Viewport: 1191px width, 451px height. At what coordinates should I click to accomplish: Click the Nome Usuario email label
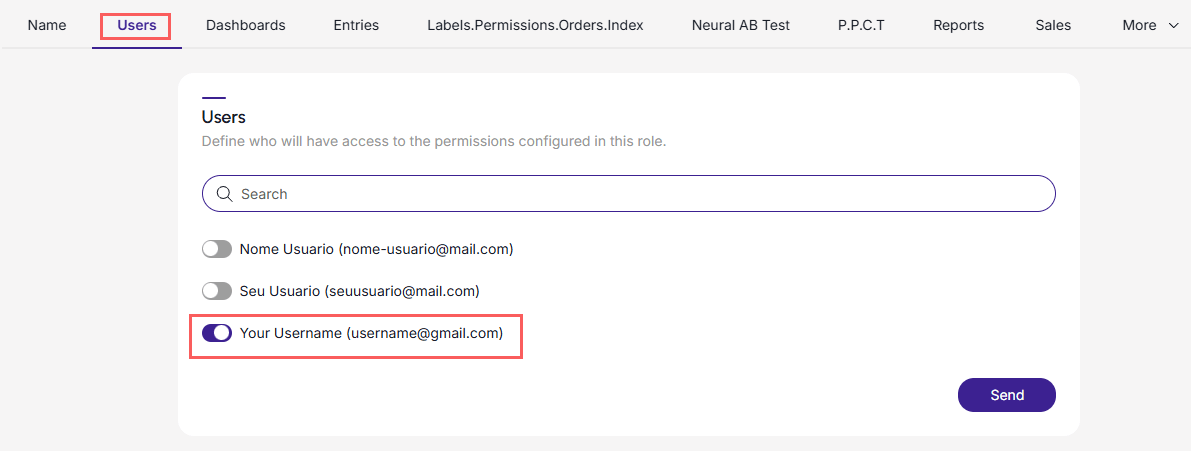(377, 249)
